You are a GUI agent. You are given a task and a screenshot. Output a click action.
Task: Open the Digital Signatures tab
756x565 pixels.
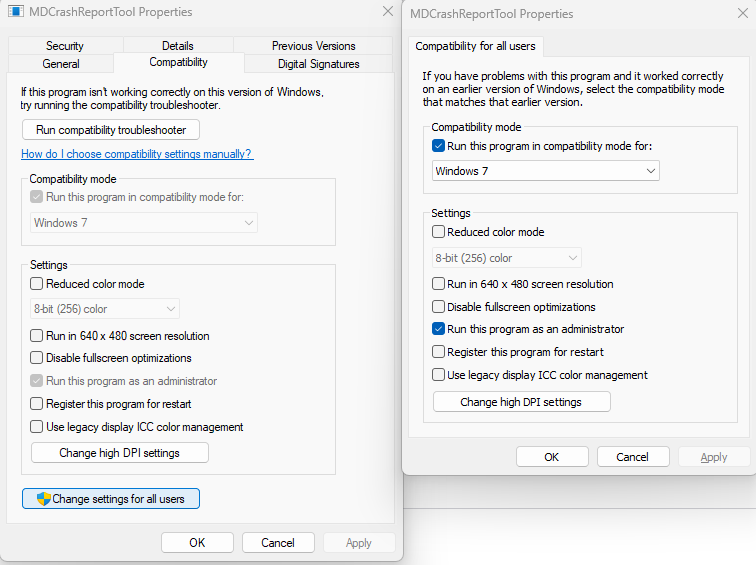[318, 64]
